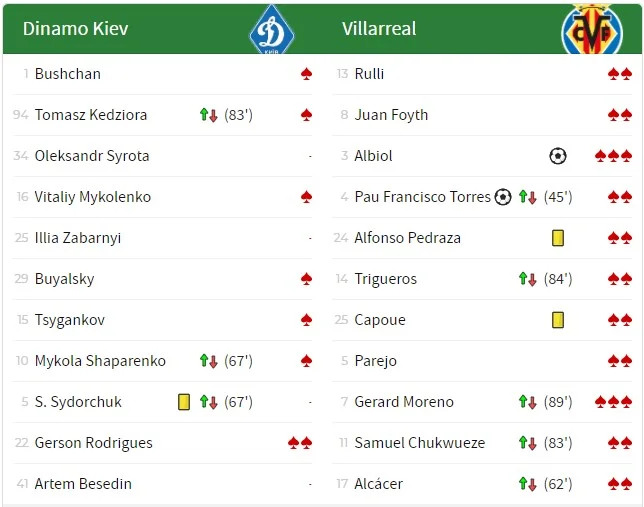
Task: Click the Dinamo Kiev club crest
Action: coord(271,29)
